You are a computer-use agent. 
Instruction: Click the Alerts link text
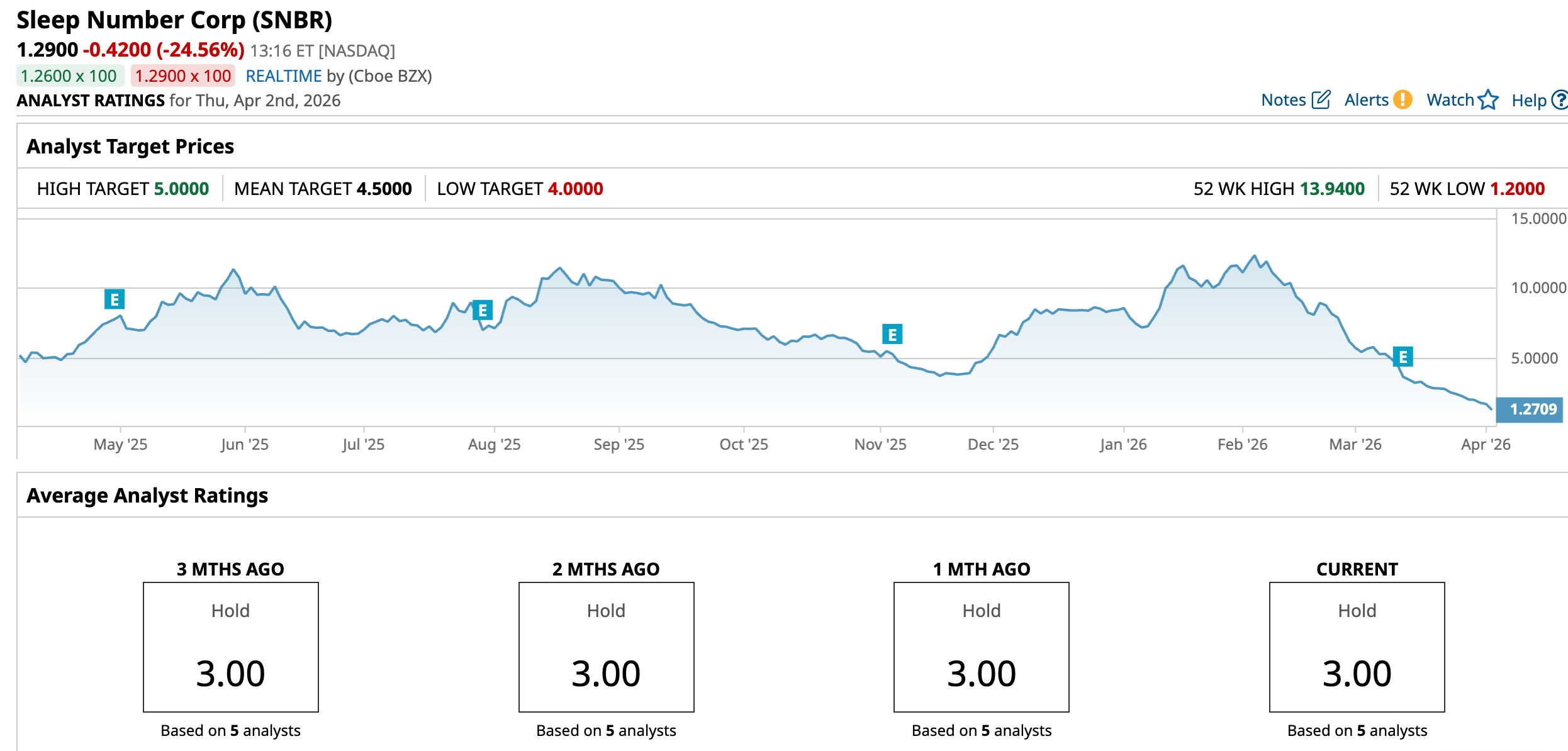[x=1366, y=100]
